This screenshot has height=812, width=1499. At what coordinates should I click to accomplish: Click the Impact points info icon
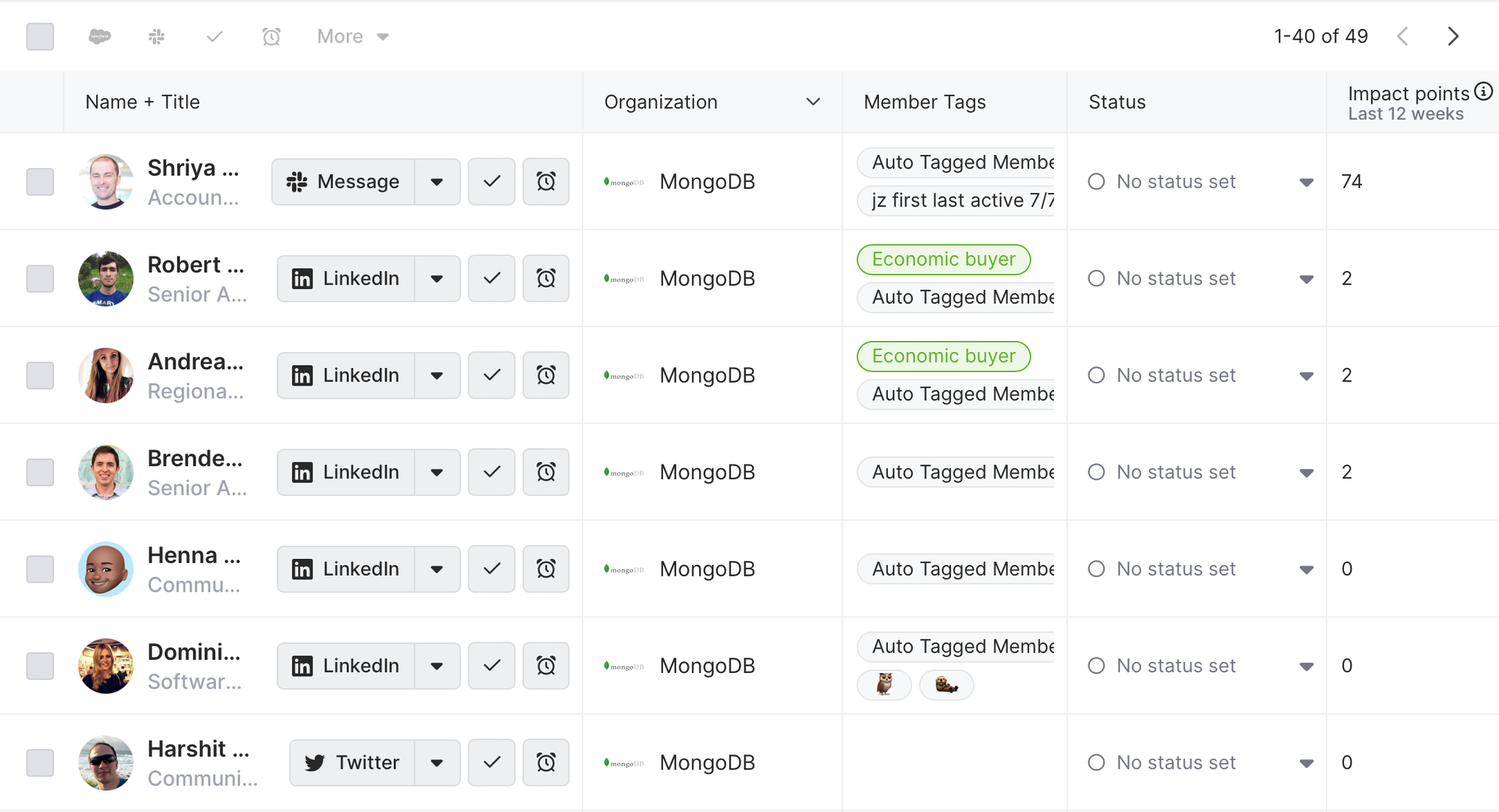(x=1484, y=91)
